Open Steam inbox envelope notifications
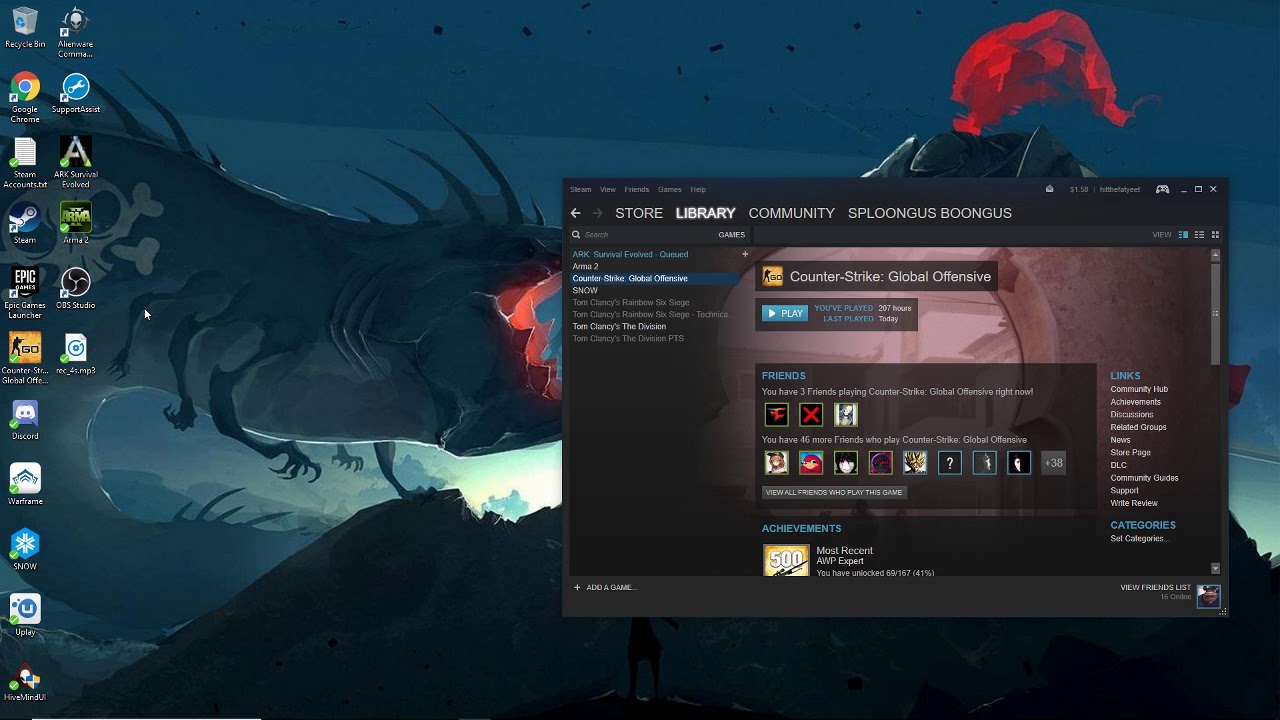1280x720 pixels. click(x=1049, y=189)
